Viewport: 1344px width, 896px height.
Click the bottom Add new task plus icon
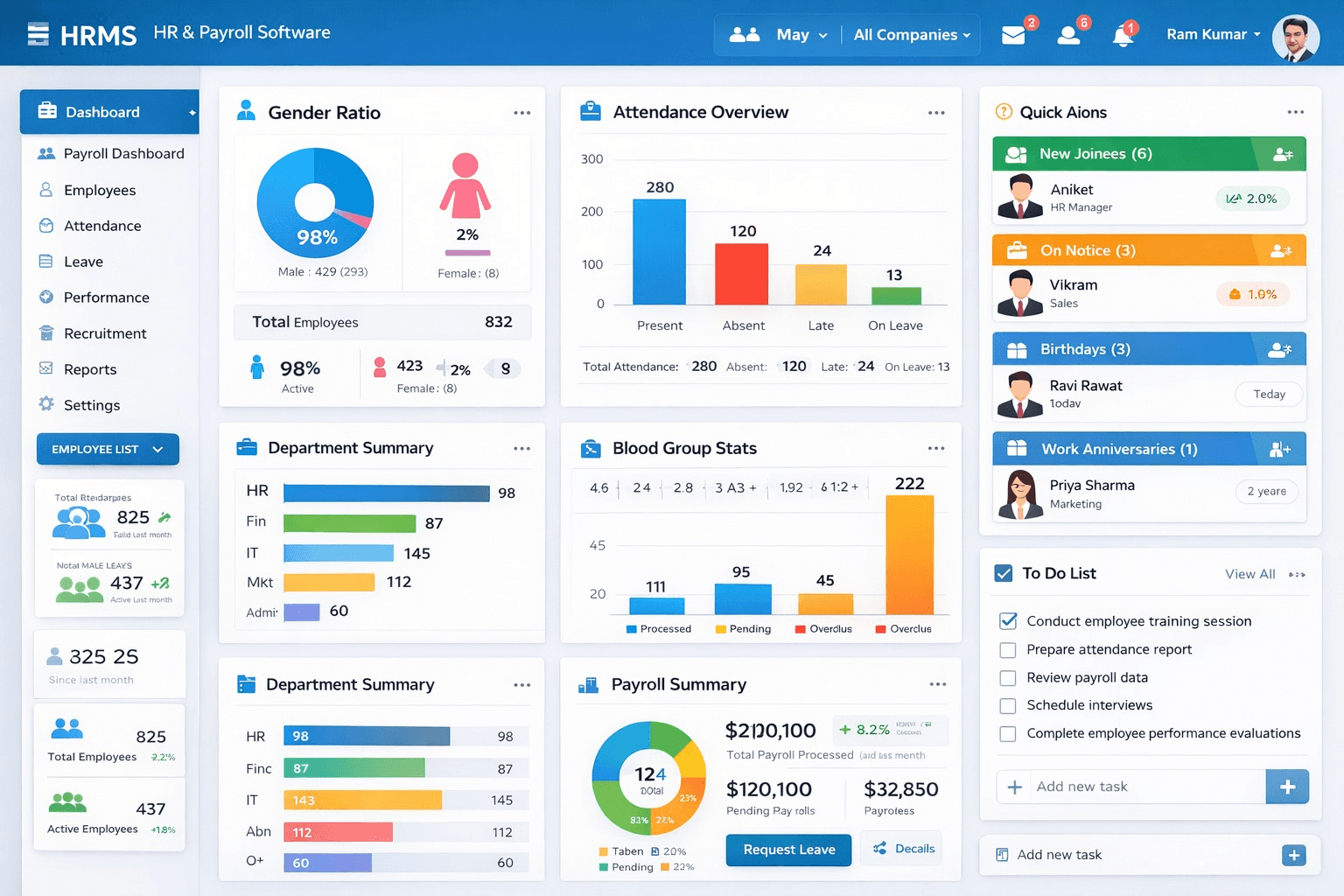pos(1294,855)
